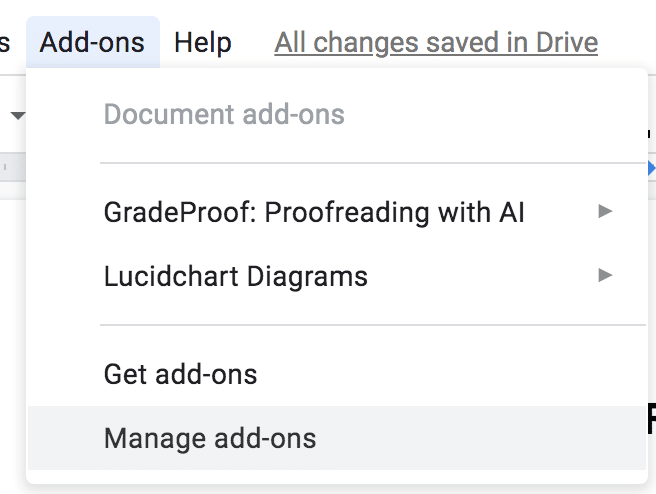The height and width of the screenshot is (494, 656).
Task: Expand the GradeProof submenu arrow
Action: (605, 211)
